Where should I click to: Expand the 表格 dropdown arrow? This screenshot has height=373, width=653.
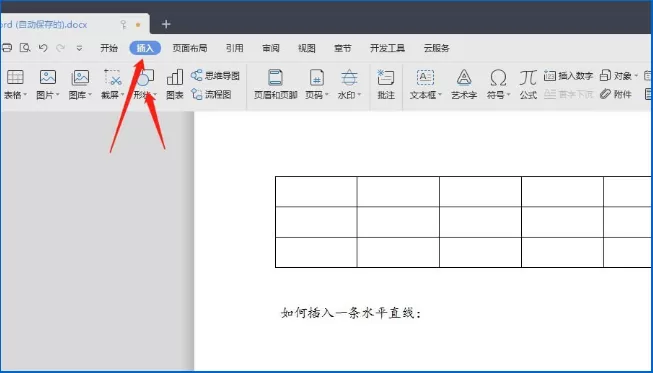click(x=25, y=95)
